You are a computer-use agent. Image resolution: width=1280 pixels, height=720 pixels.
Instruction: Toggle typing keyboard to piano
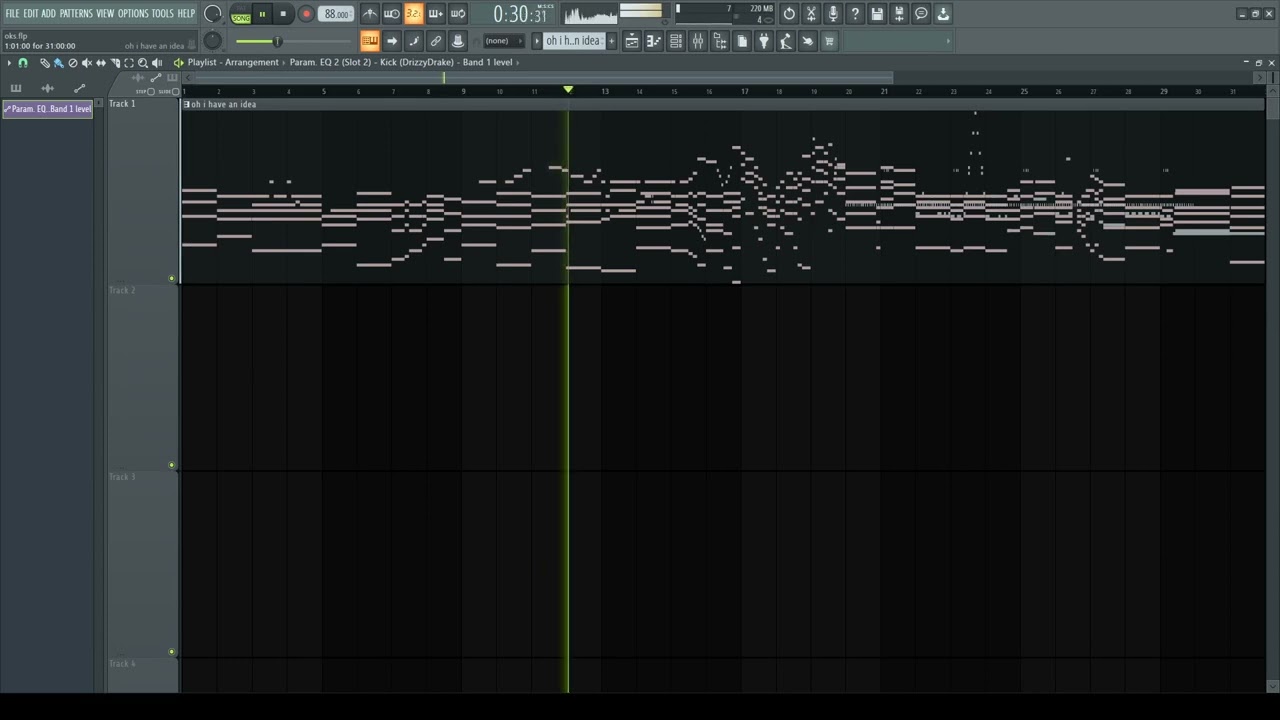tap(370, 41)
